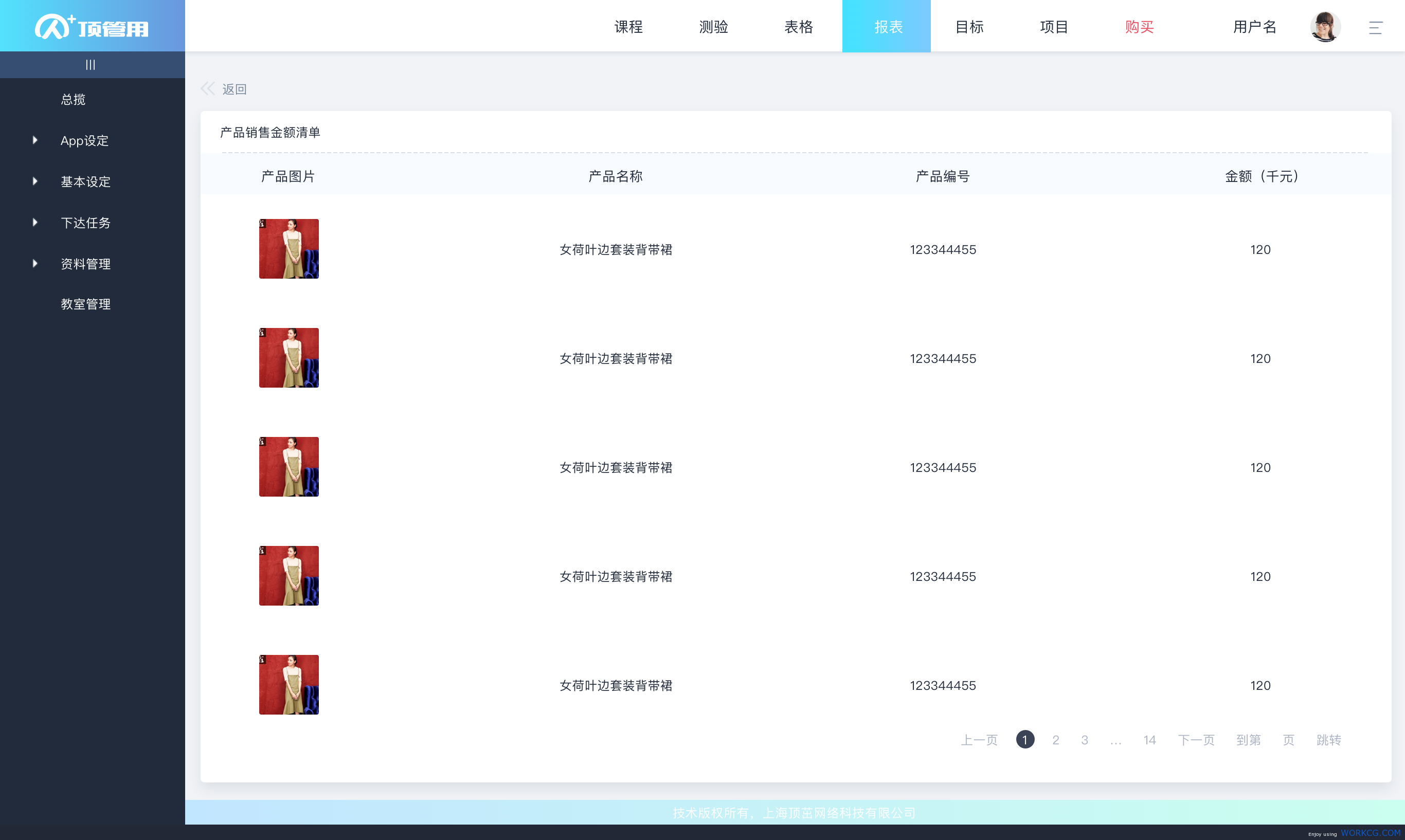This screenshot has width=1405, height=840.
Task: Click the 产品图片 column header
Action: coord(288,176)
